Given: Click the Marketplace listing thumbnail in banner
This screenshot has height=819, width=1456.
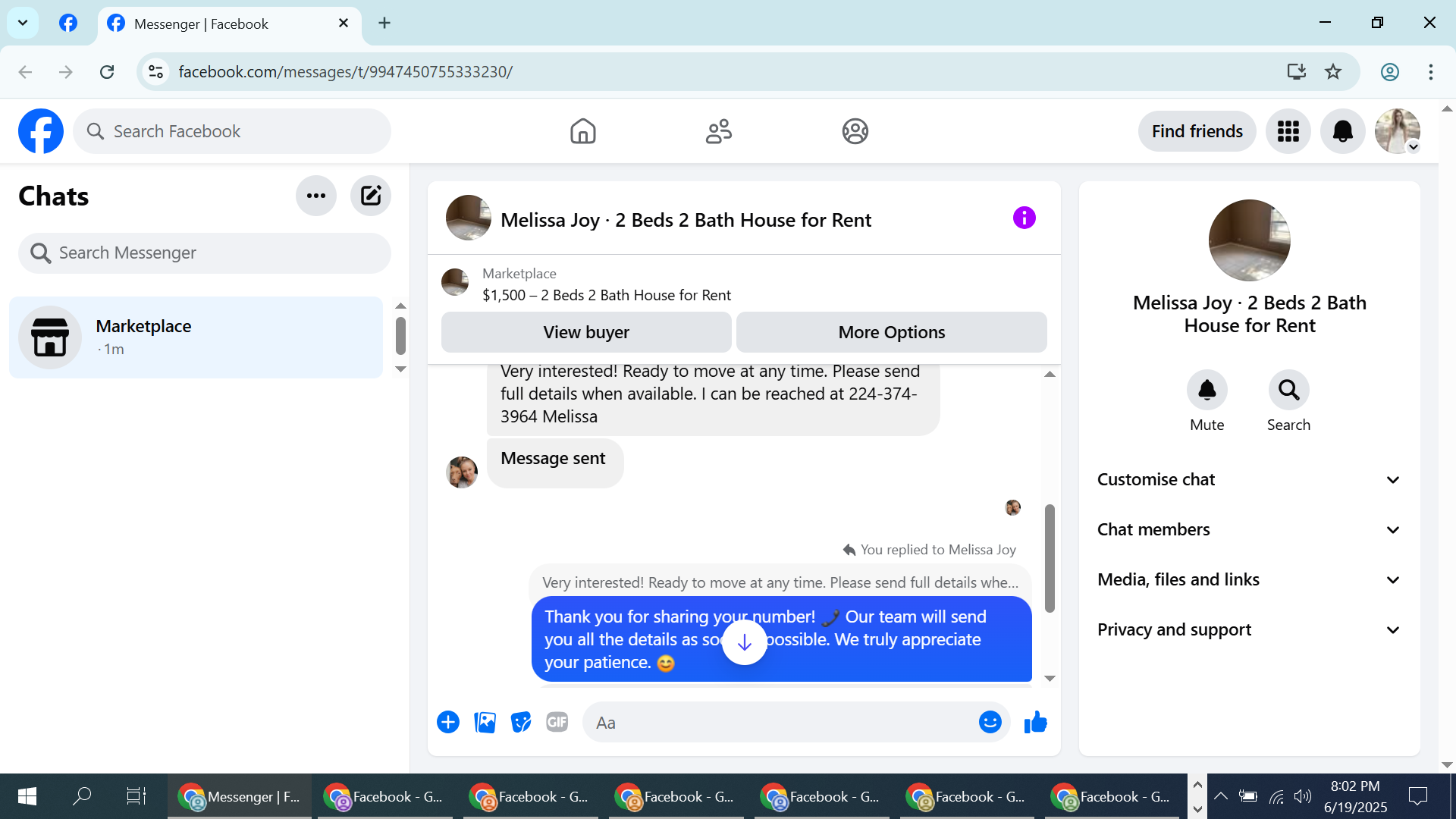Looking at the screenshot, I should tap(455, 282).
